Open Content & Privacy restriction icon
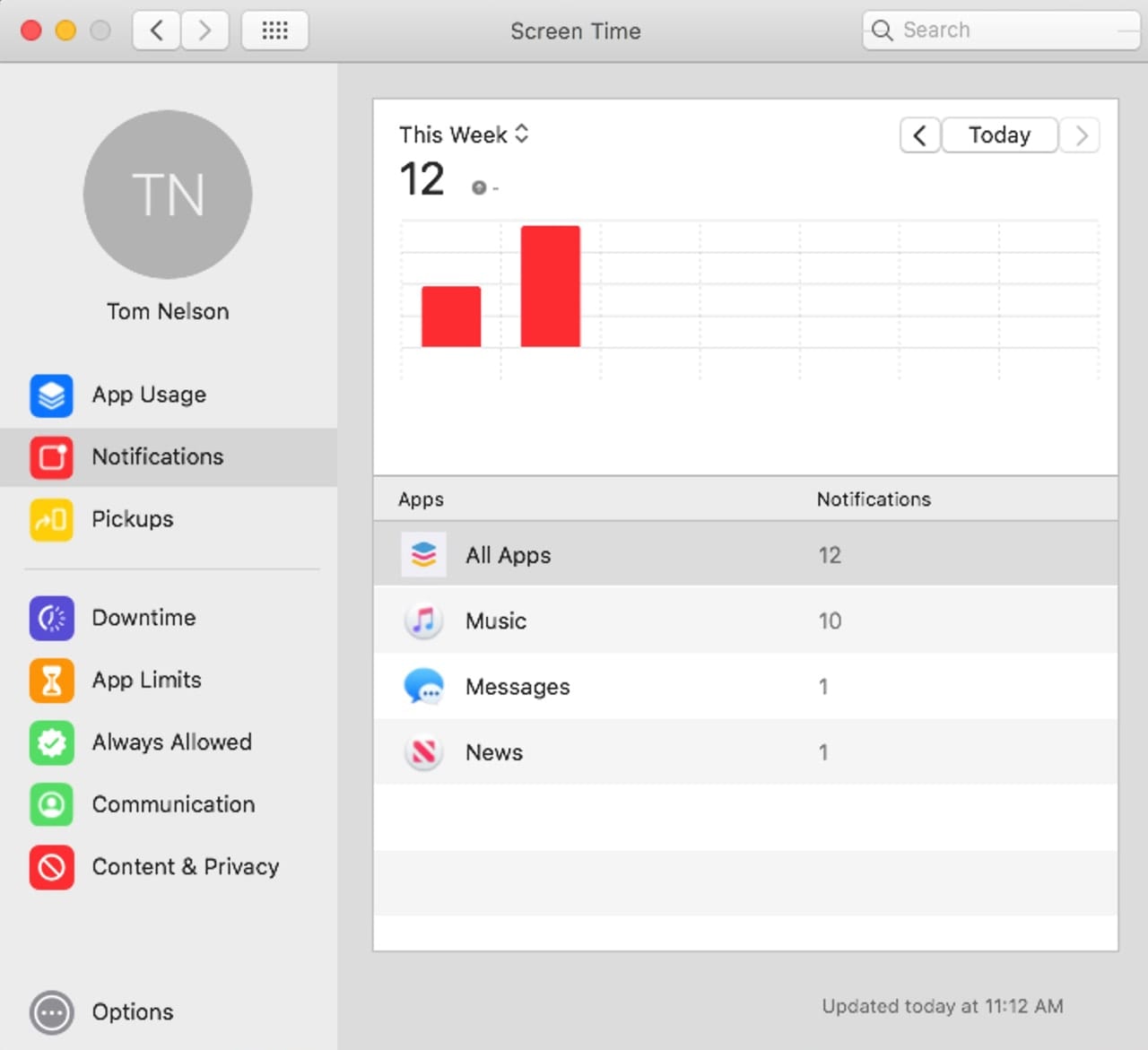 tap(51, 867)
